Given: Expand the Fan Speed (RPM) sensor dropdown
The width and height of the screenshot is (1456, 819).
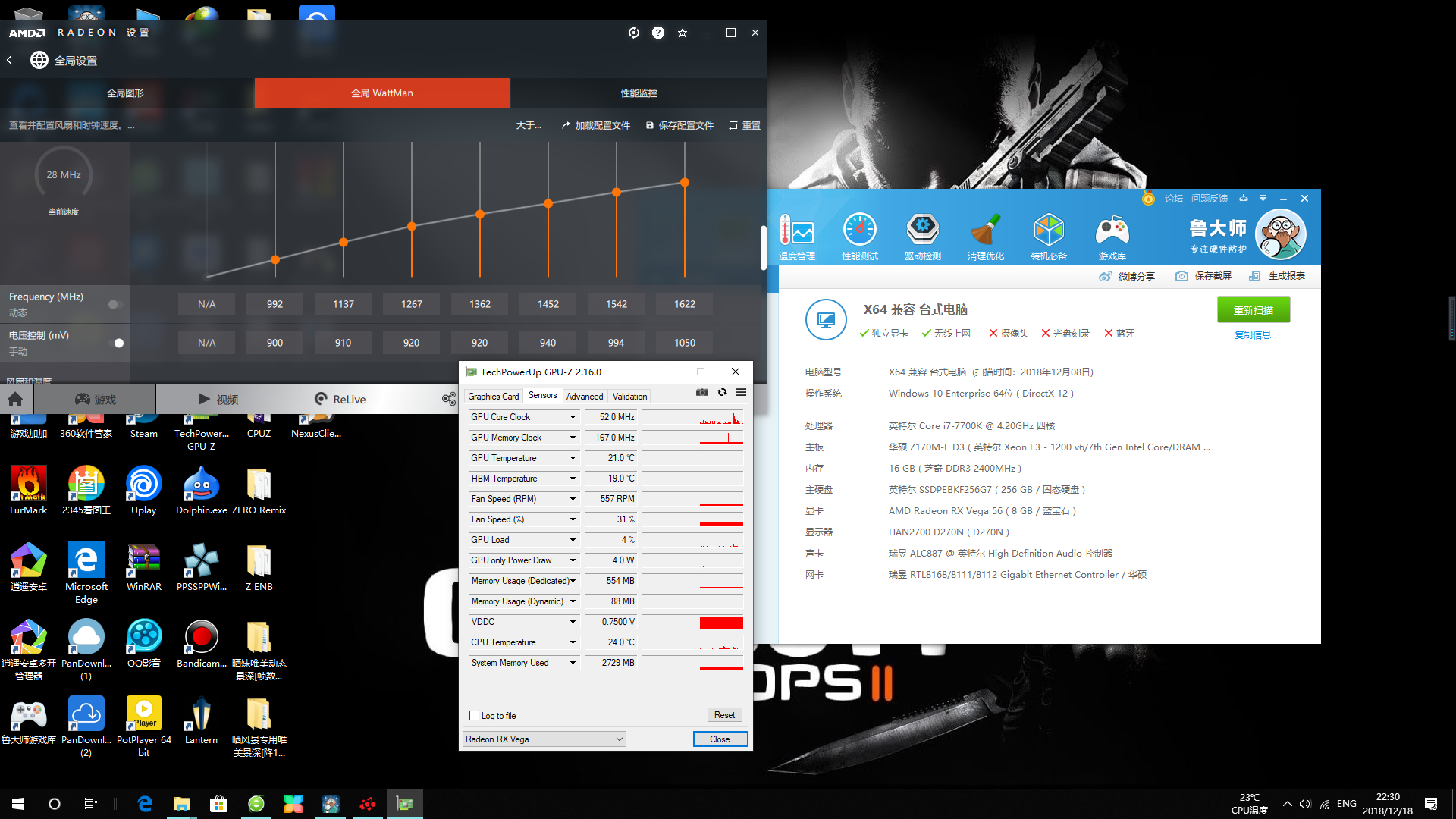Looking at the screenshot, I should (x=573, y=499).
